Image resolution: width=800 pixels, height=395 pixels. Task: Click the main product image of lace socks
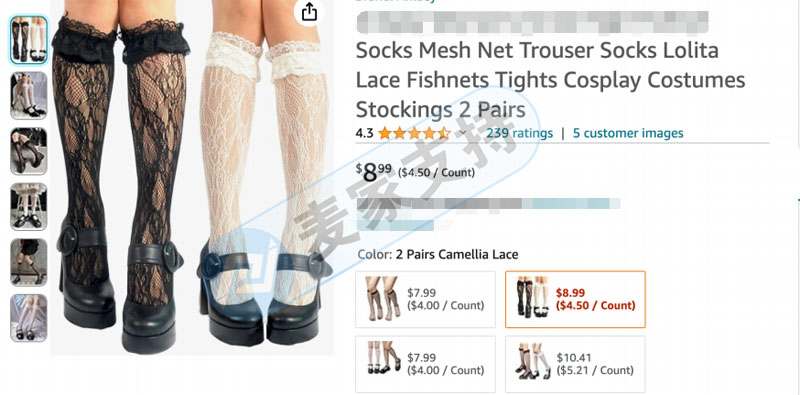tap(192, 178)
